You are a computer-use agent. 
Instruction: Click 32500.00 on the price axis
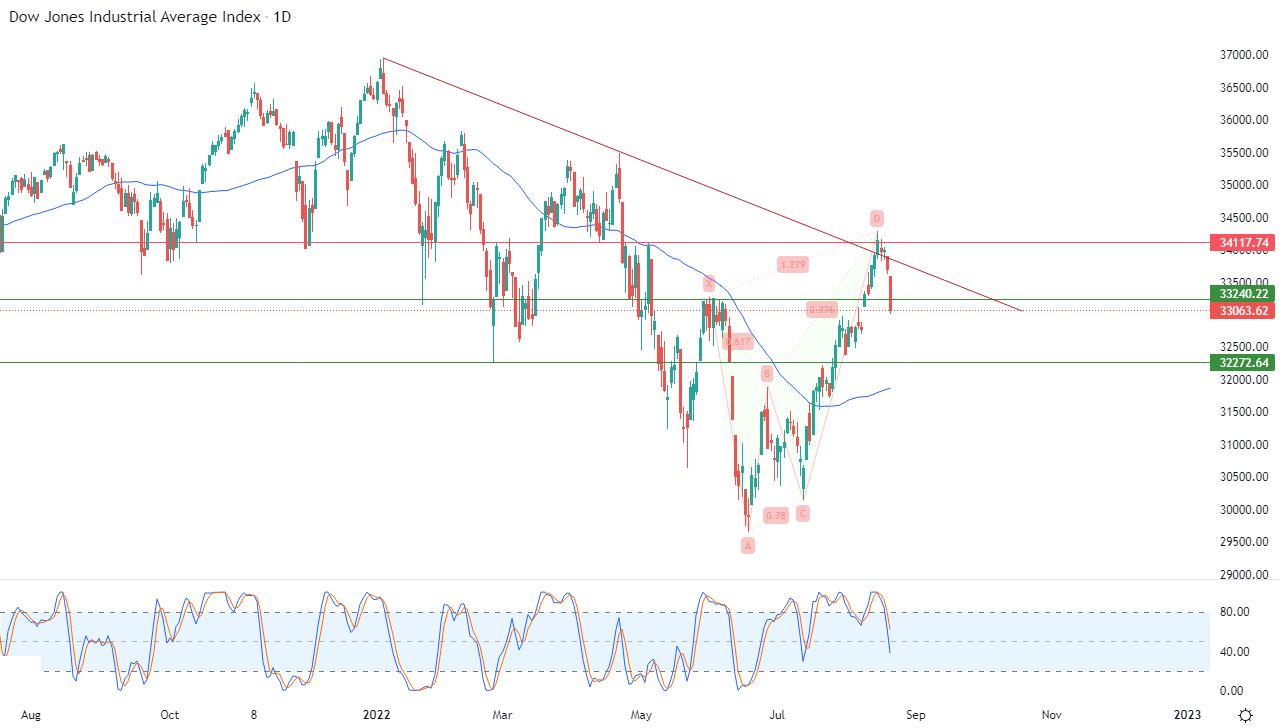click(x=1243, y=347)
